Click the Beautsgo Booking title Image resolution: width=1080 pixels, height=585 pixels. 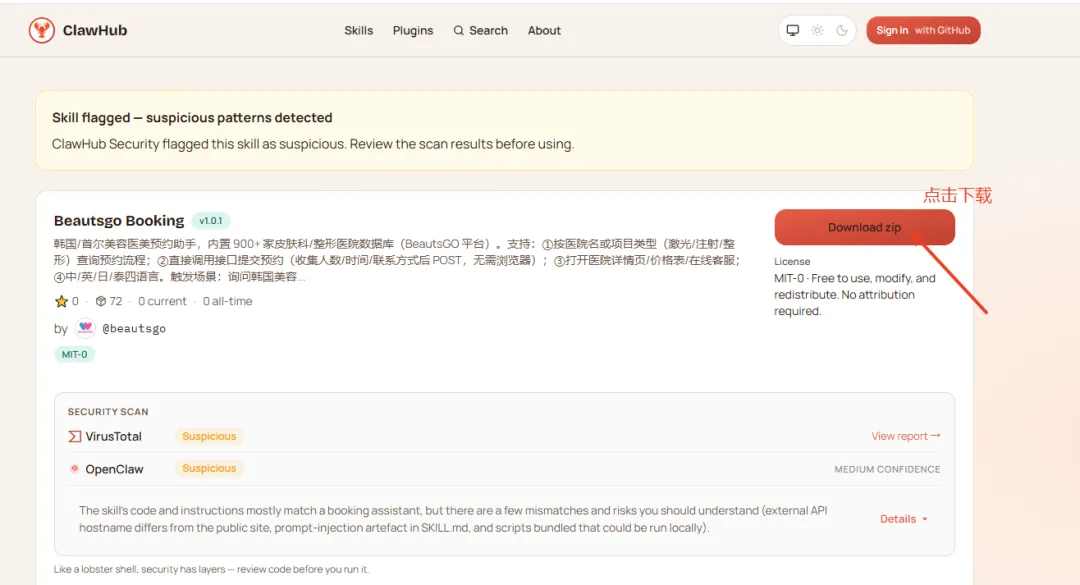[119, 220]
